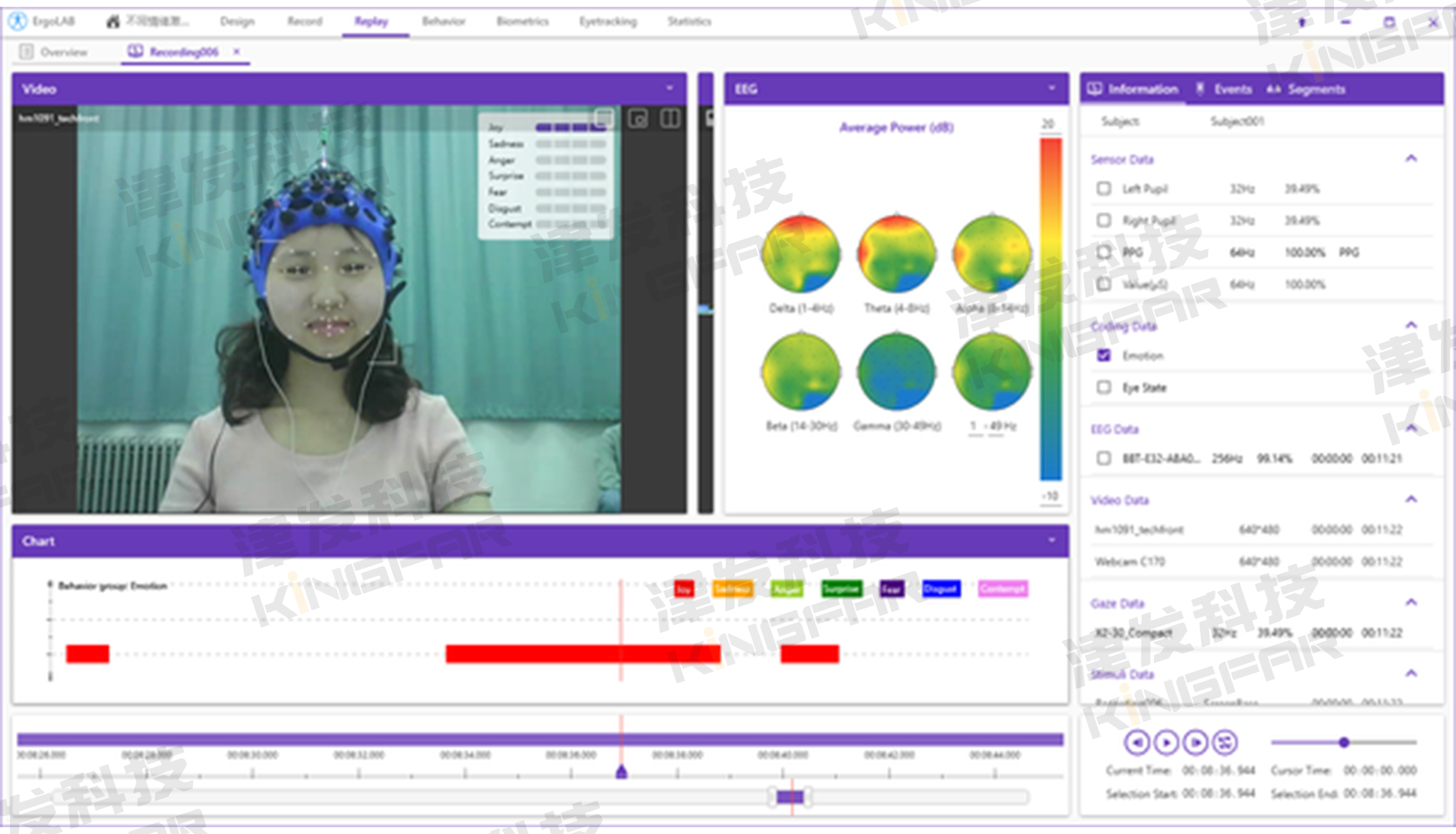Click the split-view video layout icon

coord(670,118)
